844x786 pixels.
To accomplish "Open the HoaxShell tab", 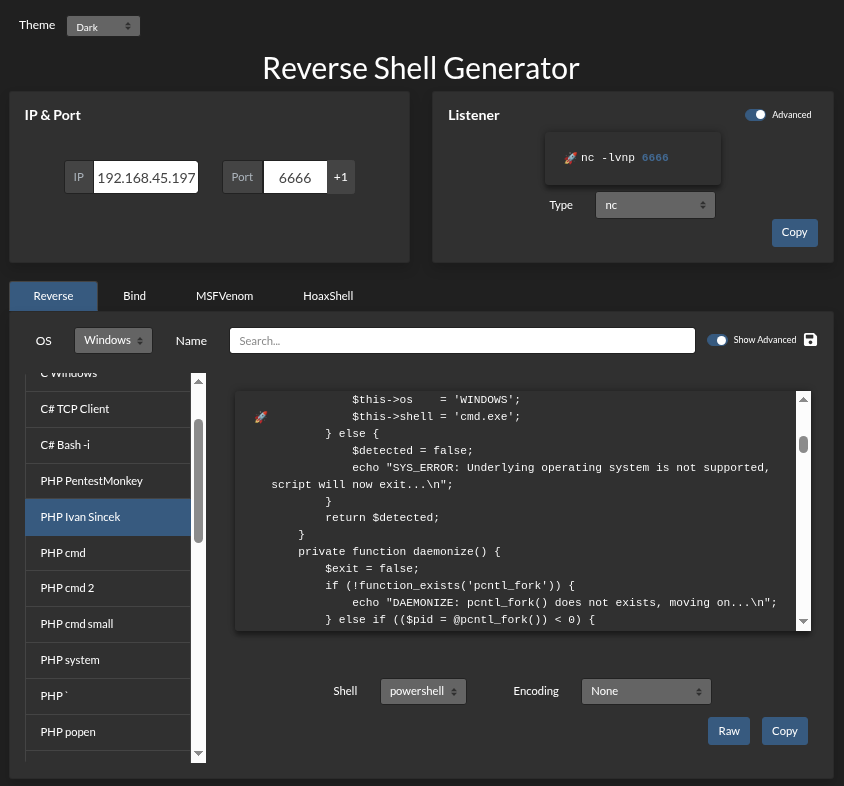I will tap(328, 296).
